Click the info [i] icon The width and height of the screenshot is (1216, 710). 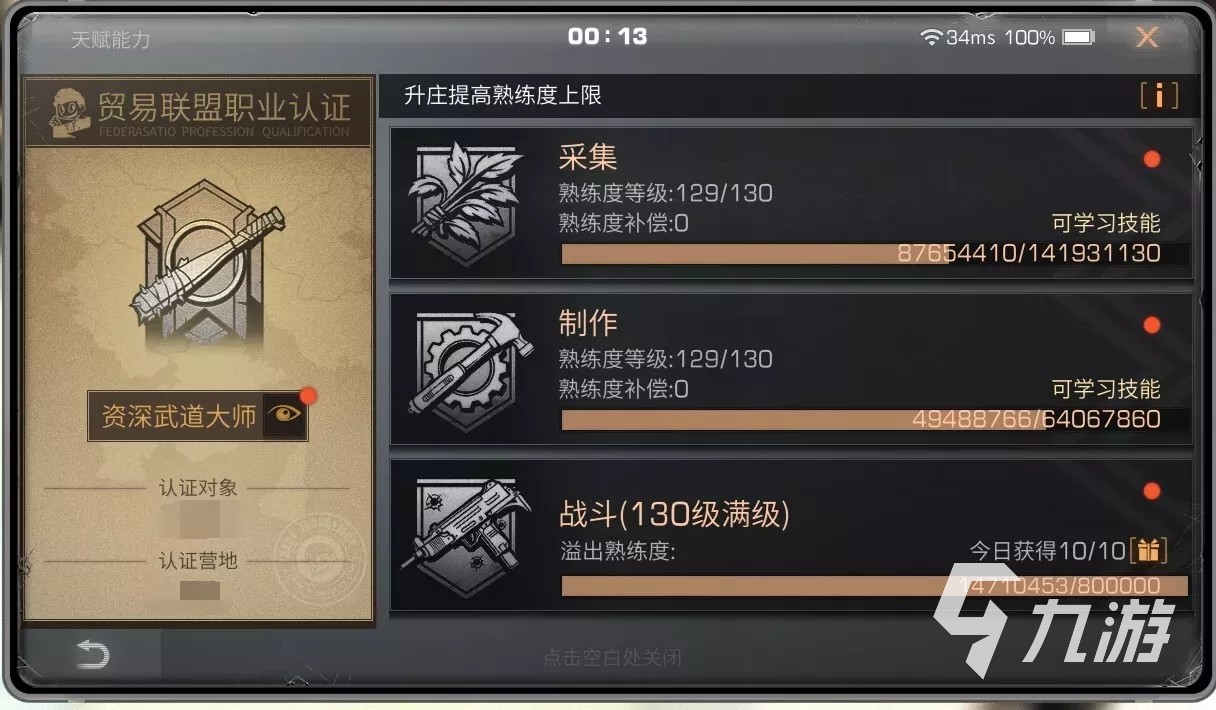pyautogui.click(x=1159, y=96)
